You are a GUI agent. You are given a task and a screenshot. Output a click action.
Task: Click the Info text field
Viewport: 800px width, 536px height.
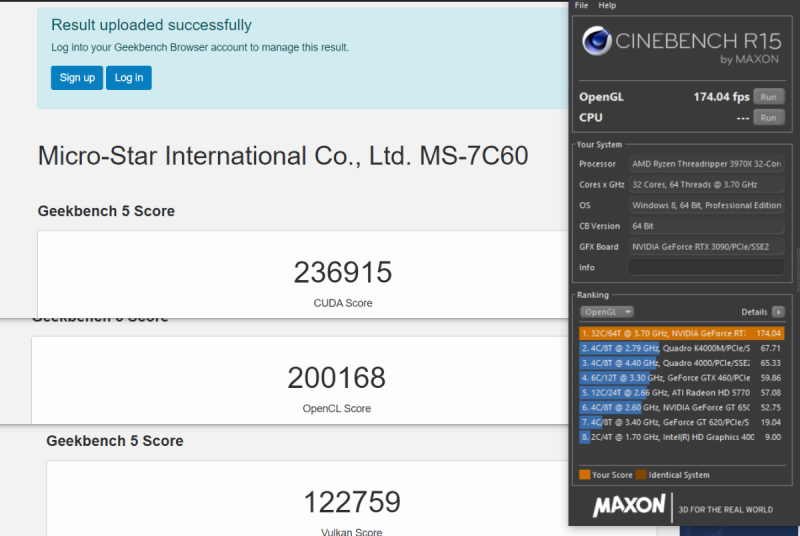click(x=706, y=267)
